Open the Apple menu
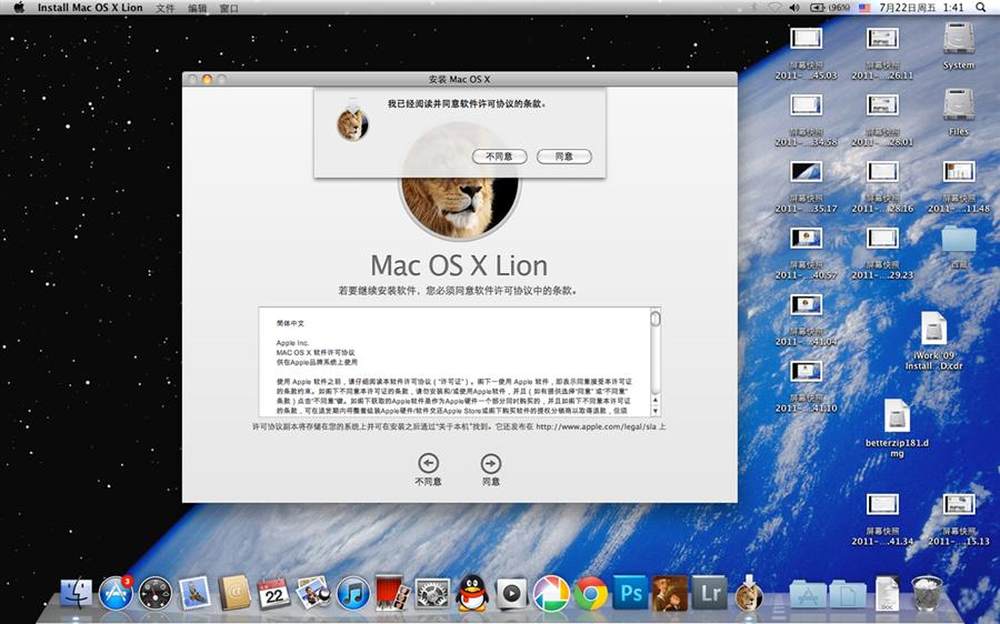The image size is (1000, 624). click(x=18, y=8)
